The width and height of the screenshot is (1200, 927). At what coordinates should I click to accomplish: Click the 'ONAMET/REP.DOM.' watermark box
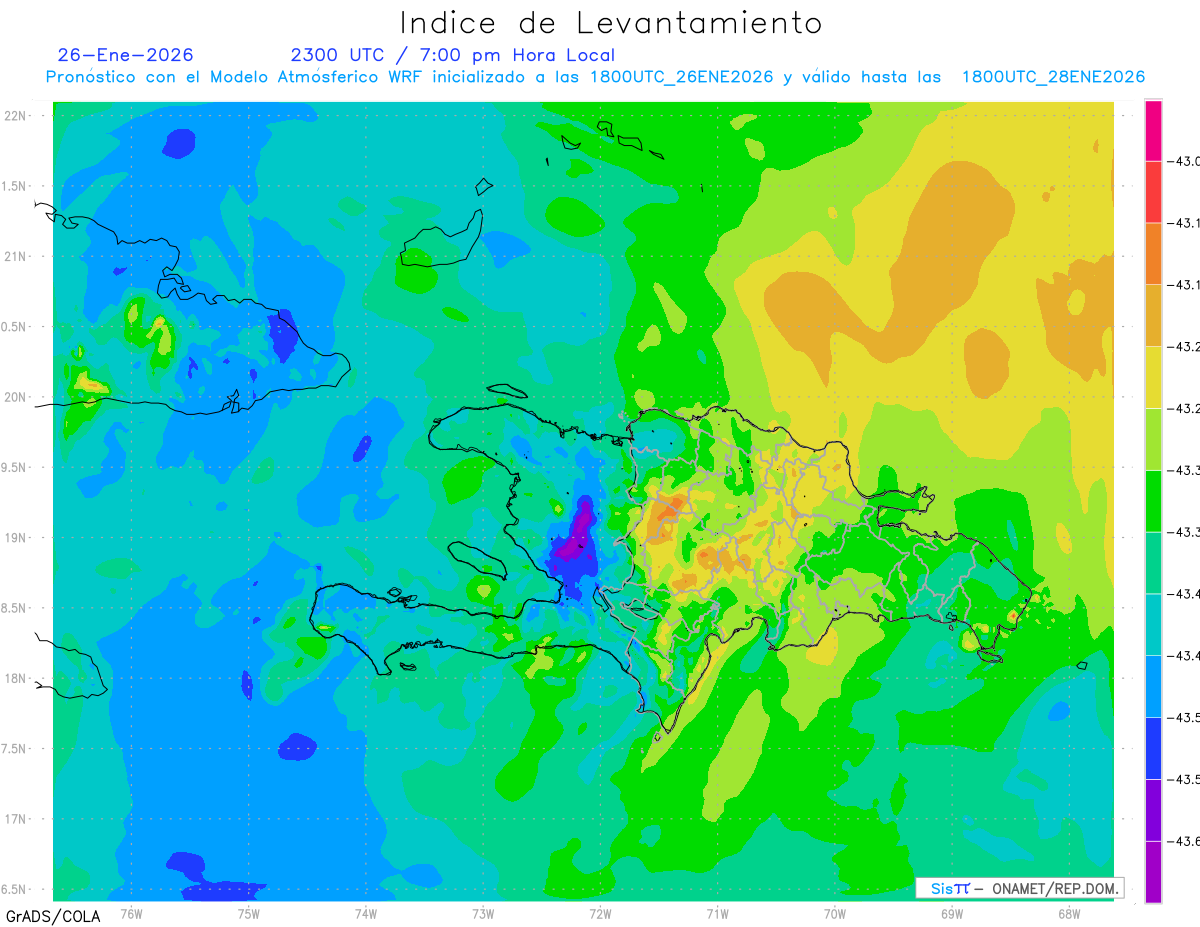(x=1019, y=888)
